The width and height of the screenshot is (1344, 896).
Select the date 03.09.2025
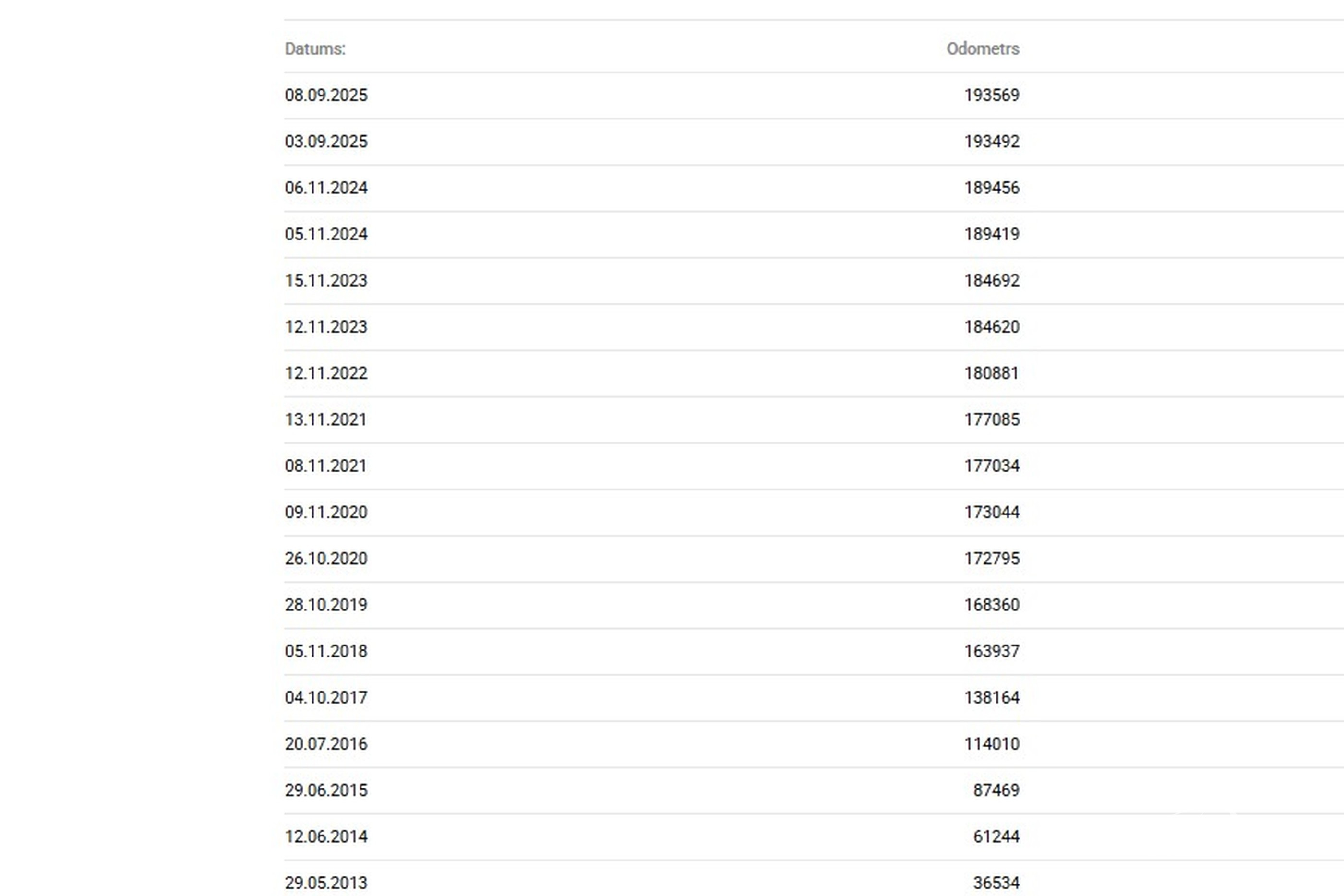[326, 142]
